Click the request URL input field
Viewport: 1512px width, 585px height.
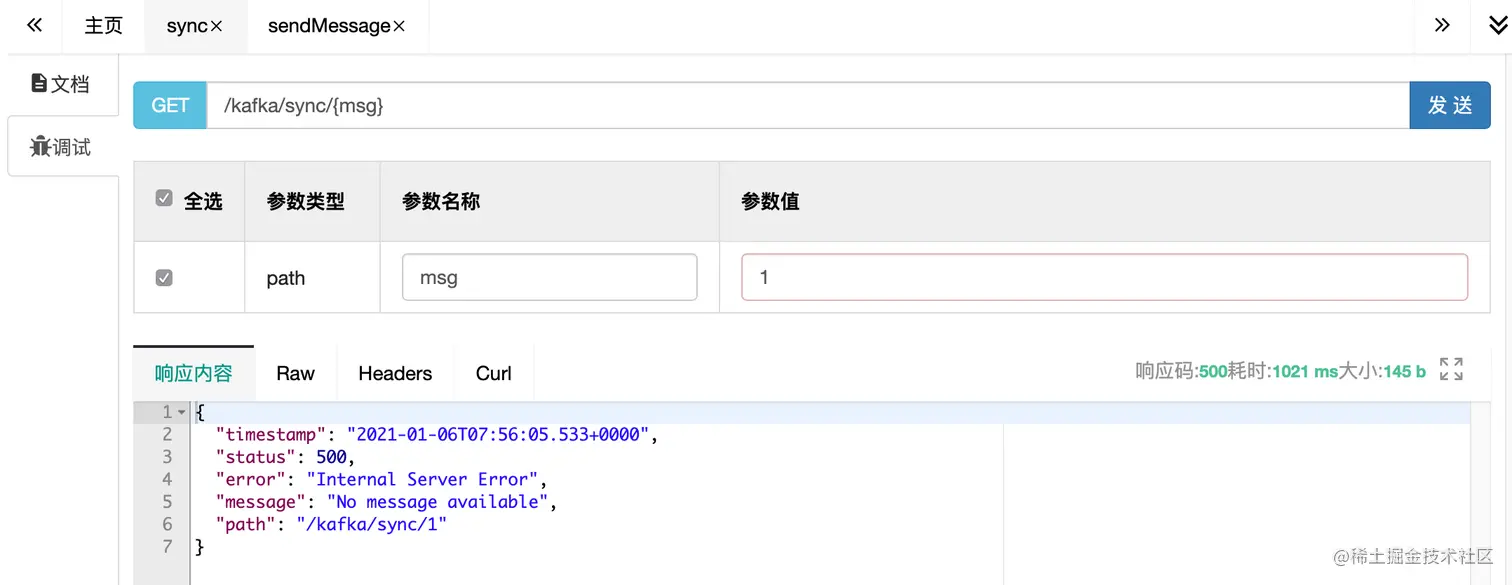[808, 105]
